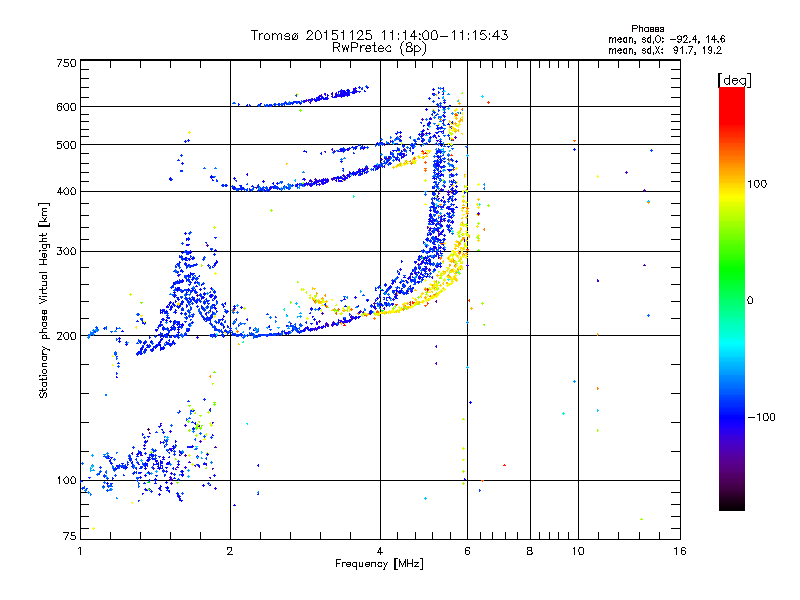Click the black bottom of the phase colorbar
This screenshot has width=800, height=600.
pos(732,503)
